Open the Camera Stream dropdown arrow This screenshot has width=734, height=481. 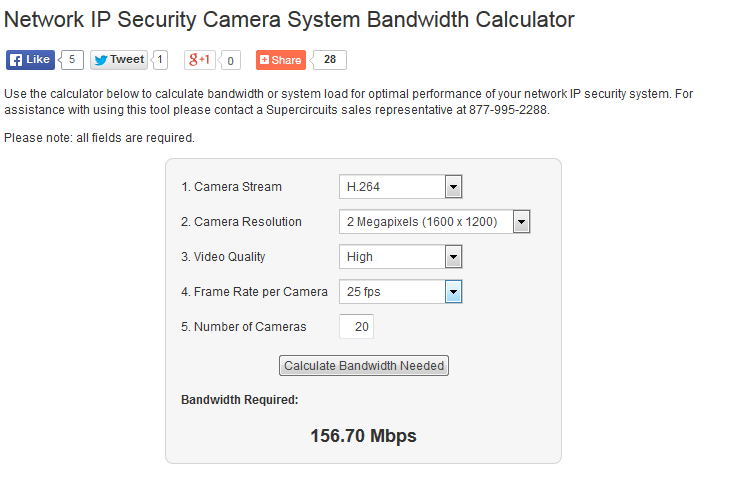tap(453, 187)
